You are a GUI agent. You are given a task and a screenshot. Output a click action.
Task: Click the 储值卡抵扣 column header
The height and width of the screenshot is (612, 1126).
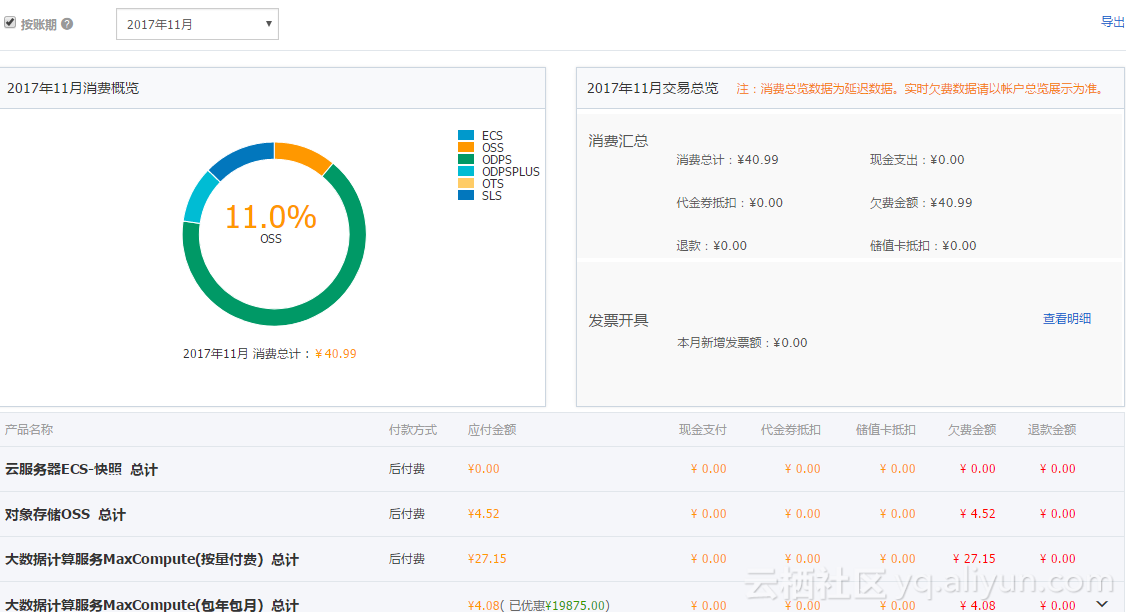tap(885, 430)
